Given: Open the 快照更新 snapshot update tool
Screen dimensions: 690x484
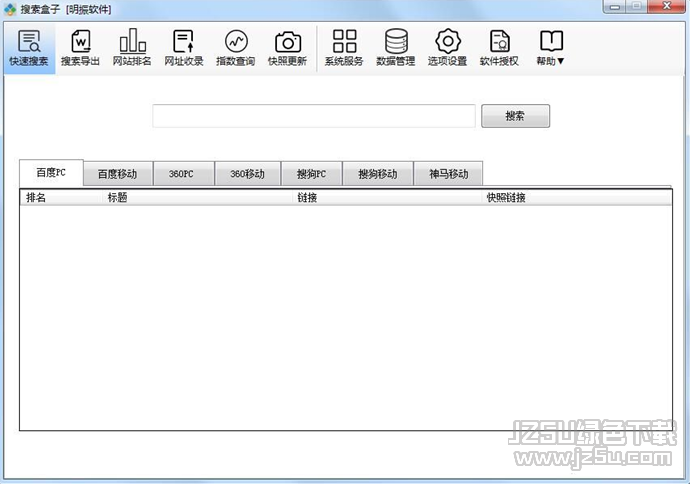Looking at the screenshot, I should point(287,48).
